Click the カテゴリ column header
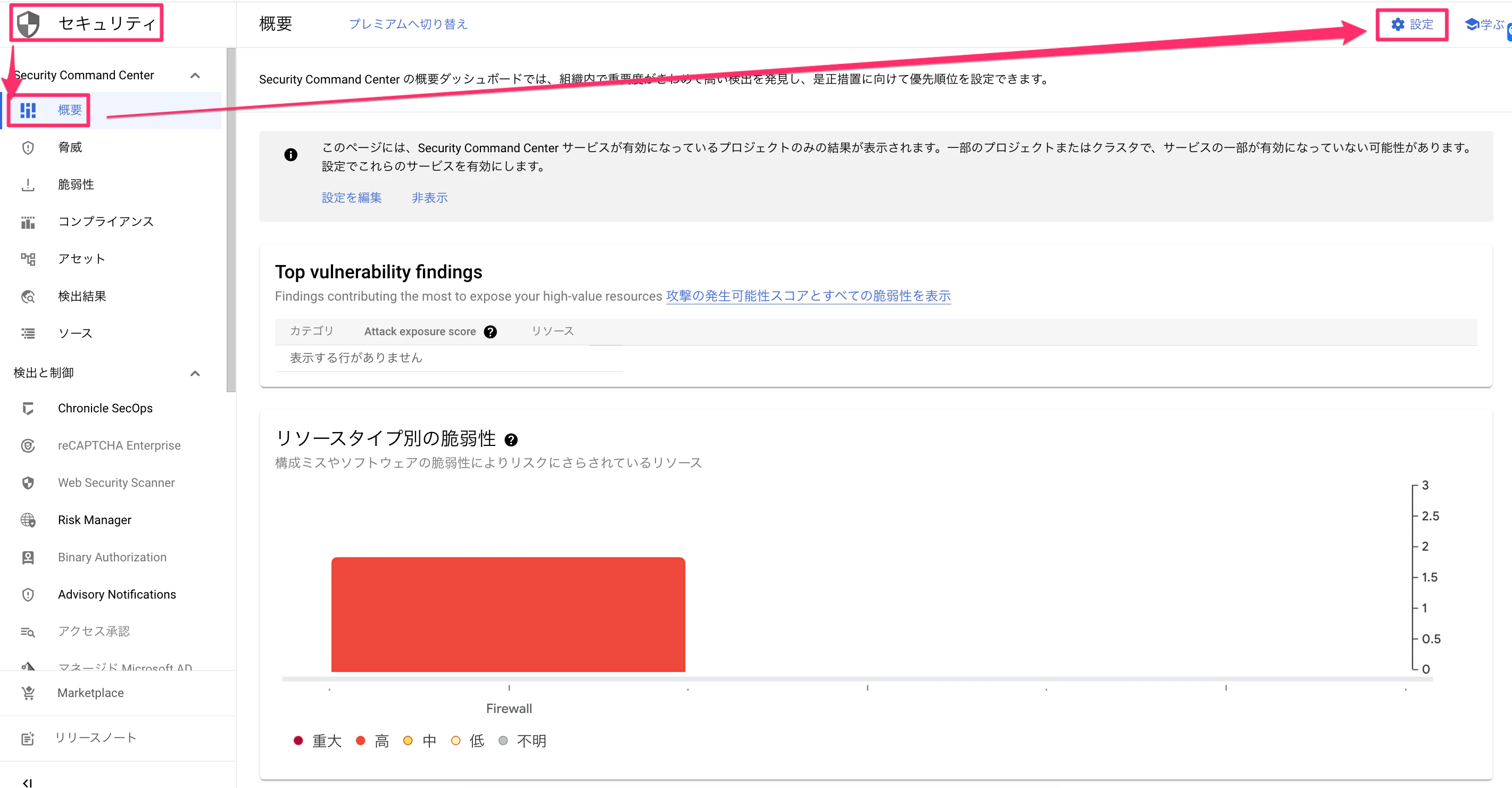This screenshot has width=1512, height=788. point(312,331)
